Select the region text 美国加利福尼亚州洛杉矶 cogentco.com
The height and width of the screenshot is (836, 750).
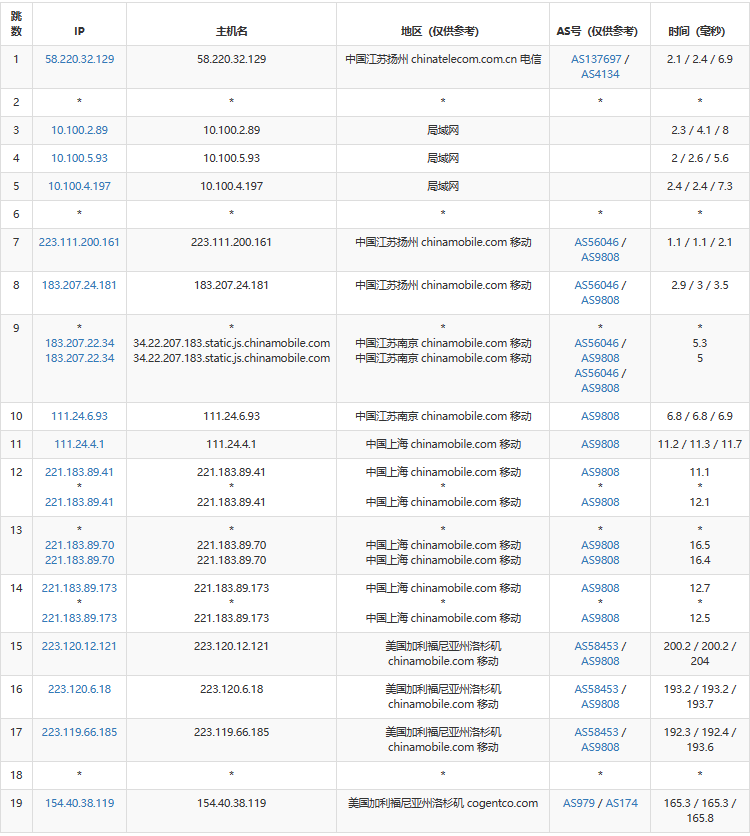point(443,803)
